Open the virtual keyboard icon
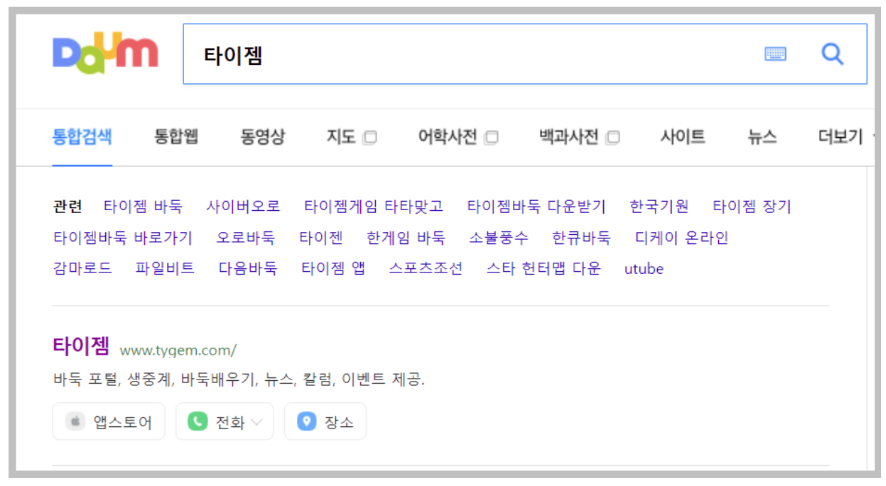 (775, 54)
